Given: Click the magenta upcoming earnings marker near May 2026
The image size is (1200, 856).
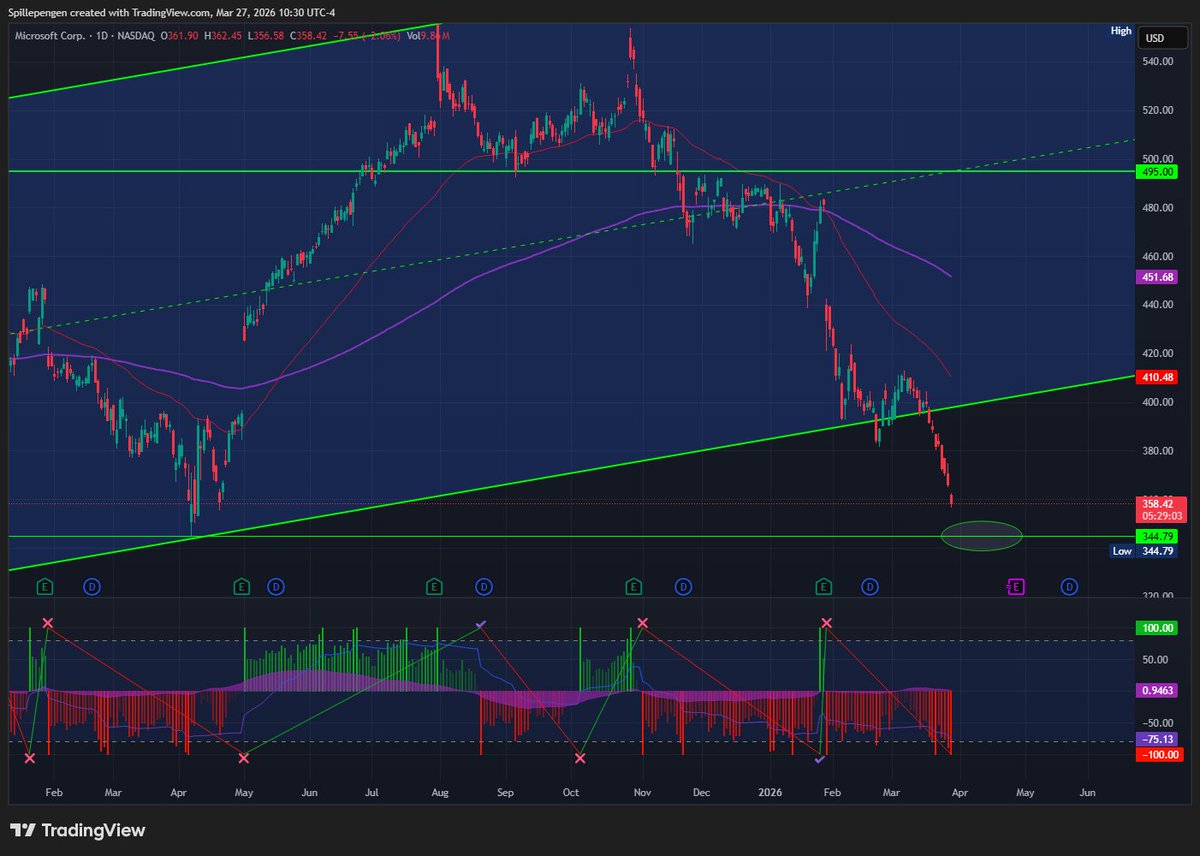Looking at the screenshot, I should (1015, 587).
